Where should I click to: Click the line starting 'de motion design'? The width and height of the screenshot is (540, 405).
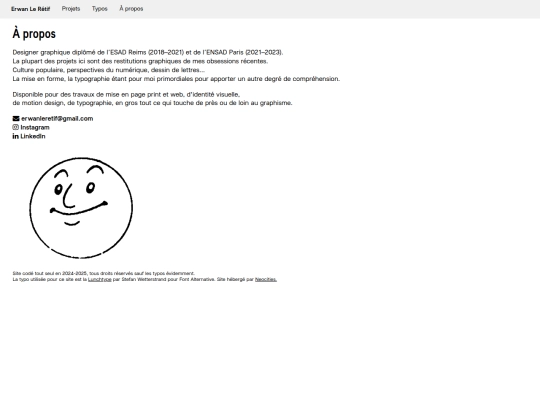[x=152, y=103]
